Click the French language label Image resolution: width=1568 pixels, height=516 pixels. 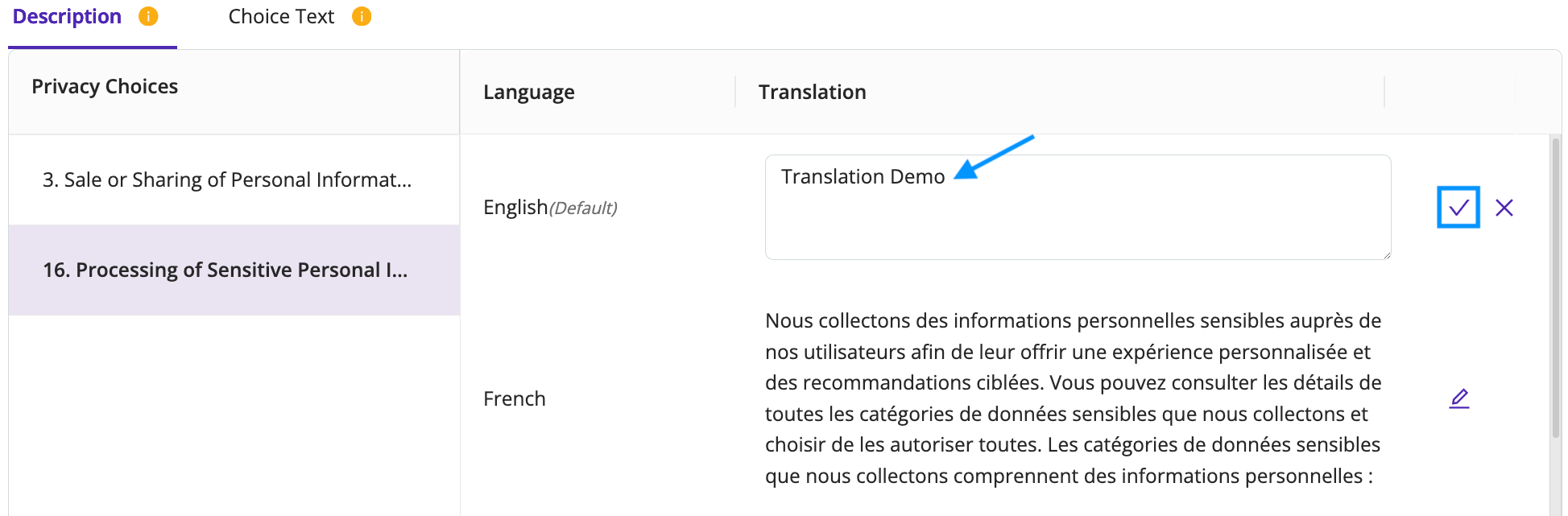tap(515, 398)
